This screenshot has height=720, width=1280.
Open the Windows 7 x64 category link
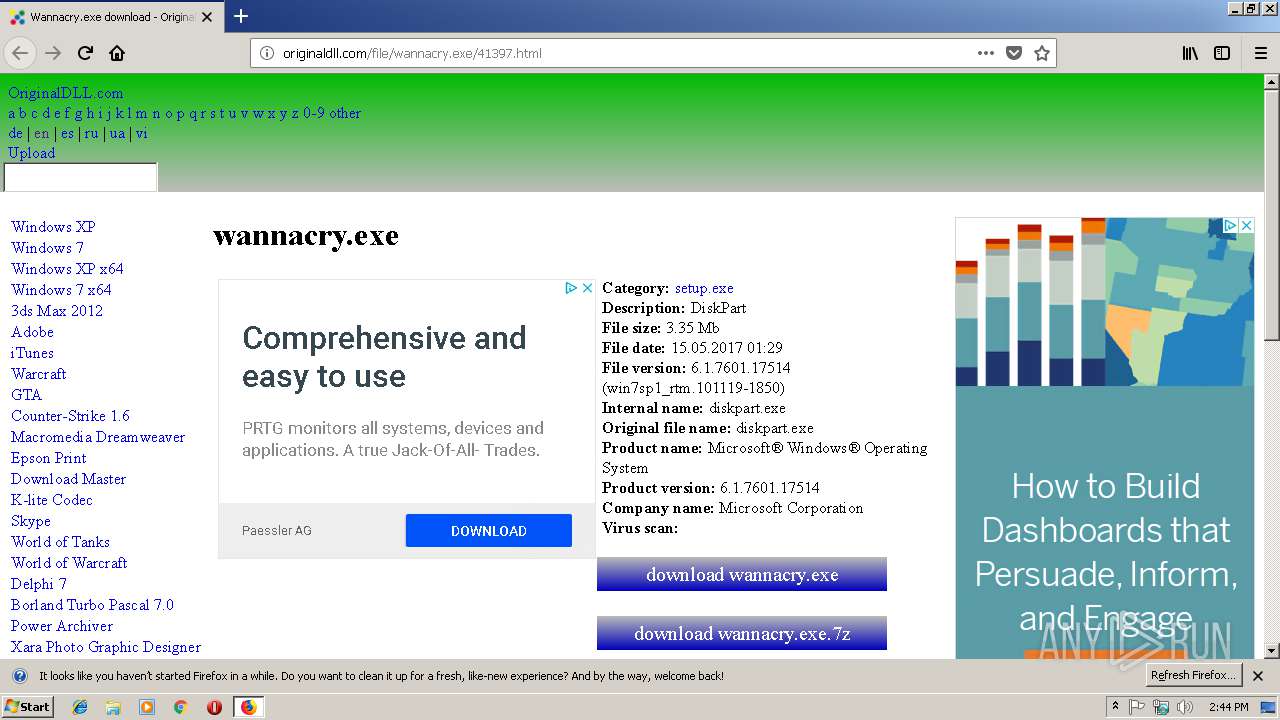click(x=61, y=290)
